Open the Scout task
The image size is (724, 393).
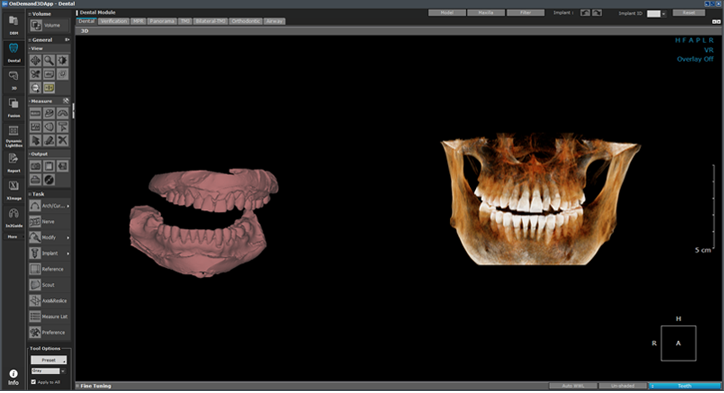pyautogui.click(x=49, y=285)
